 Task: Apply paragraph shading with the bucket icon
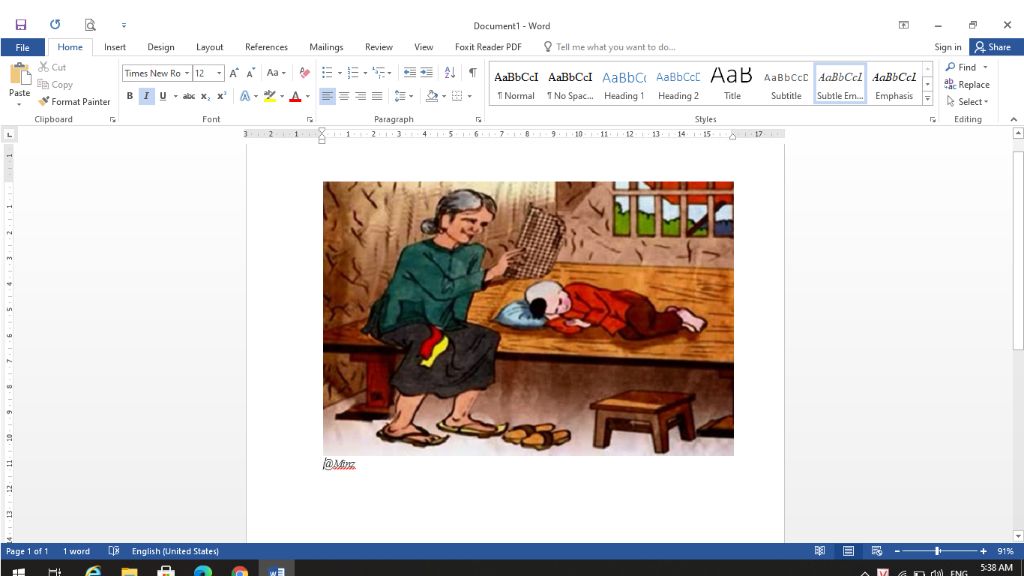point(432,96)
